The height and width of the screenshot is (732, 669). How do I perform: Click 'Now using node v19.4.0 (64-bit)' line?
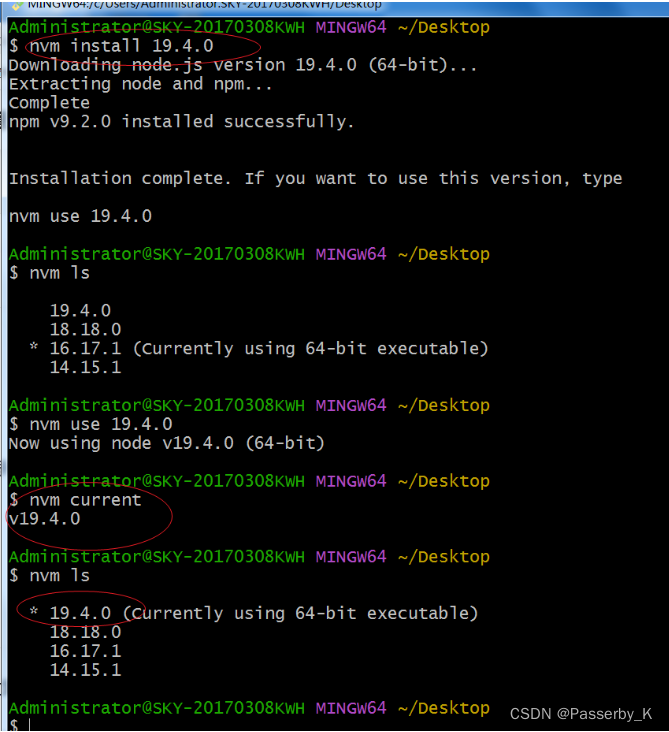[167, 443]
